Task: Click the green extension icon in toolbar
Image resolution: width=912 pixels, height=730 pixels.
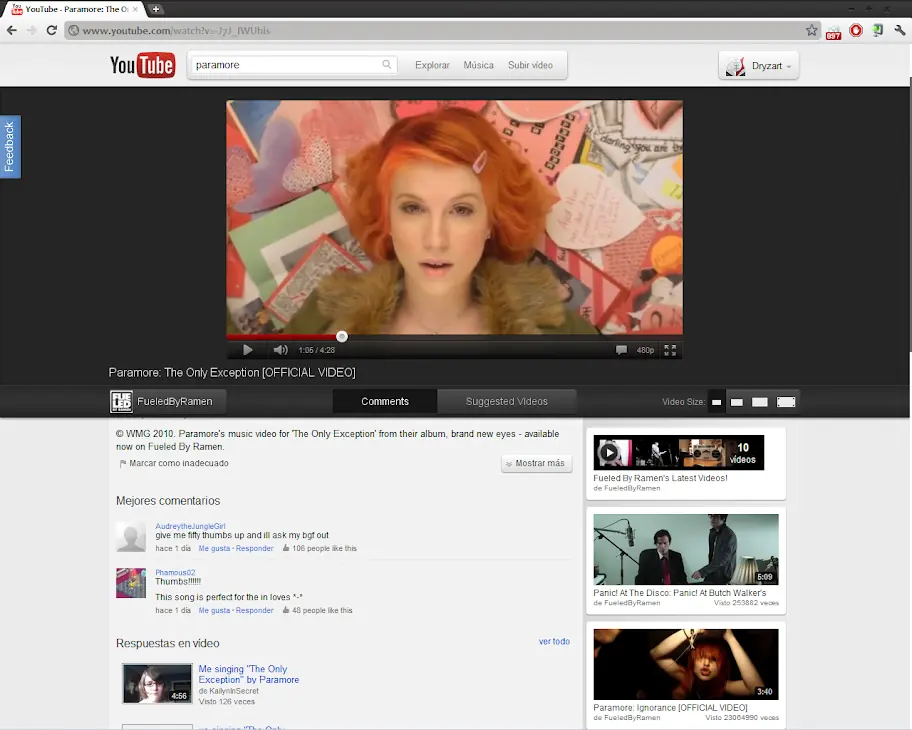Action: [878, 30]
